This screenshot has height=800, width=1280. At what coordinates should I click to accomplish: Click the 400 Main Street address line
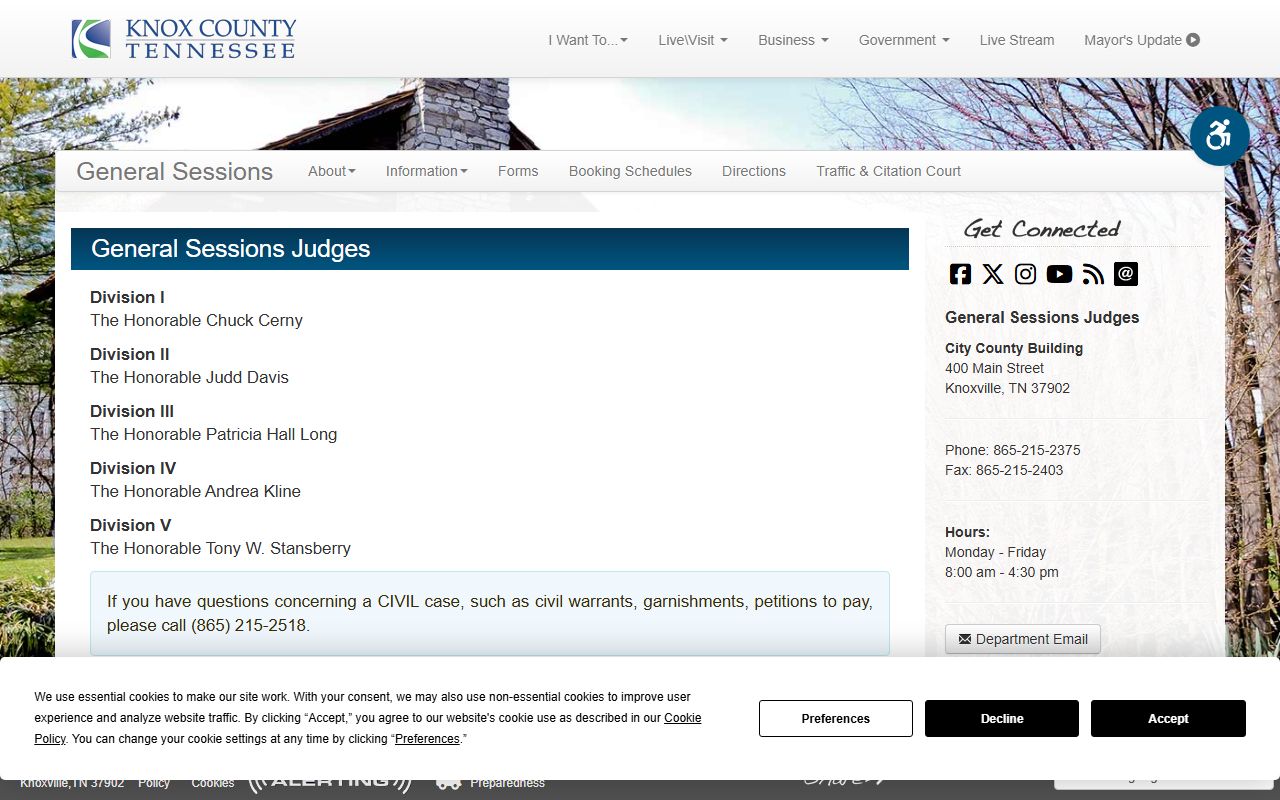(994, 368)
